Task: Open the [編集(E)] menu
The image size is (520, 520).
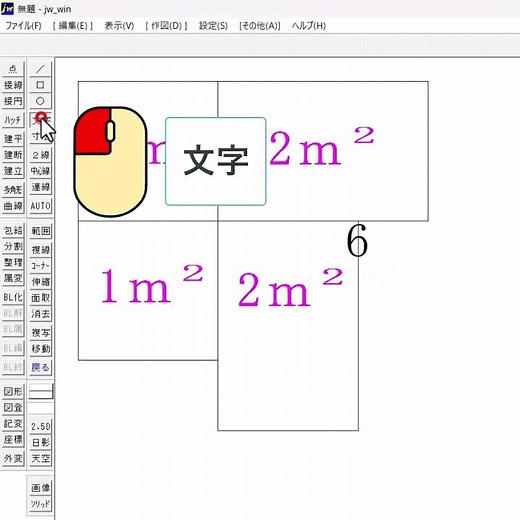Action: tap(73, 26)
